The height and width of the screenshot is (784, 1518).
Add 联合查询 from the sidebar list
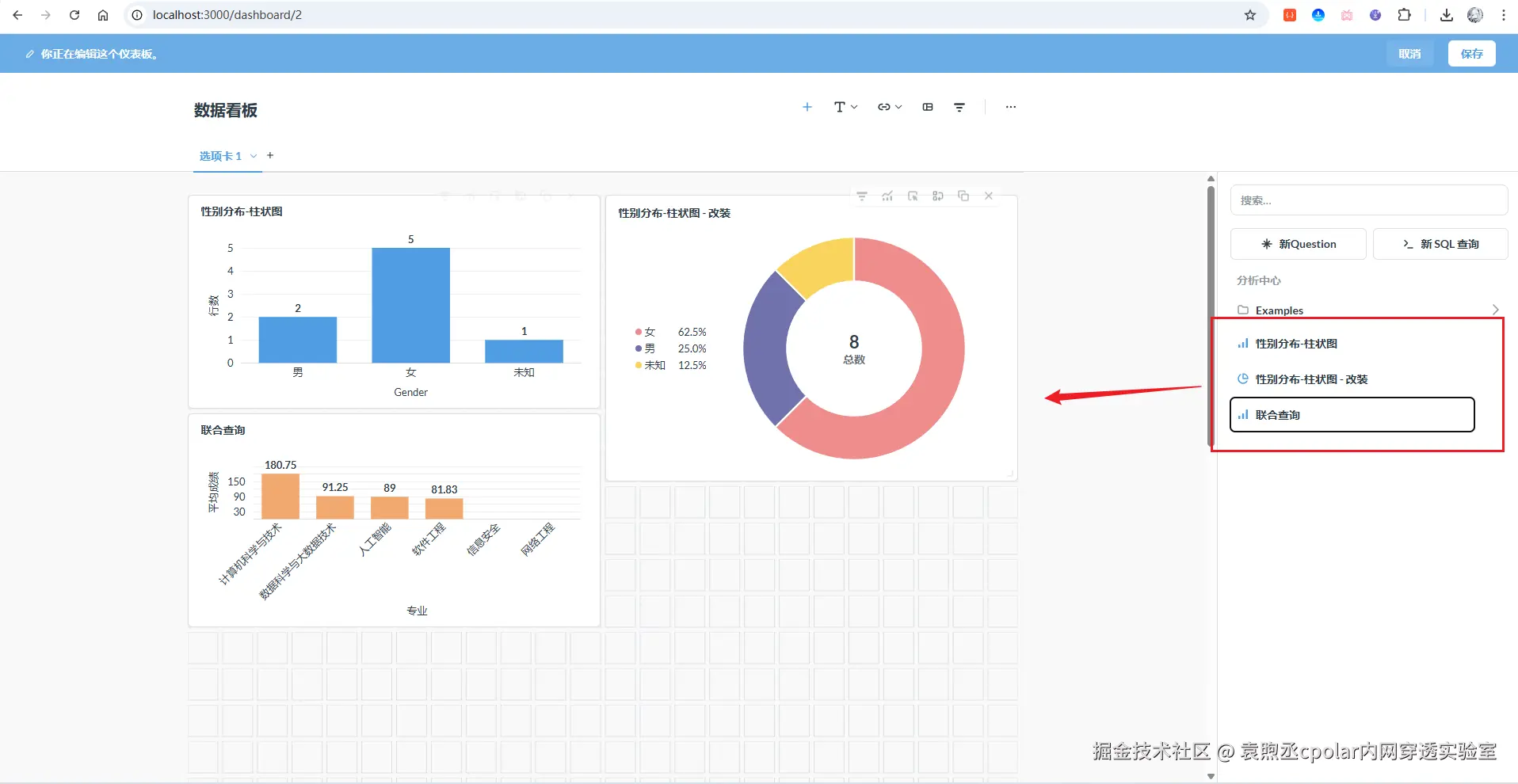1352,415
